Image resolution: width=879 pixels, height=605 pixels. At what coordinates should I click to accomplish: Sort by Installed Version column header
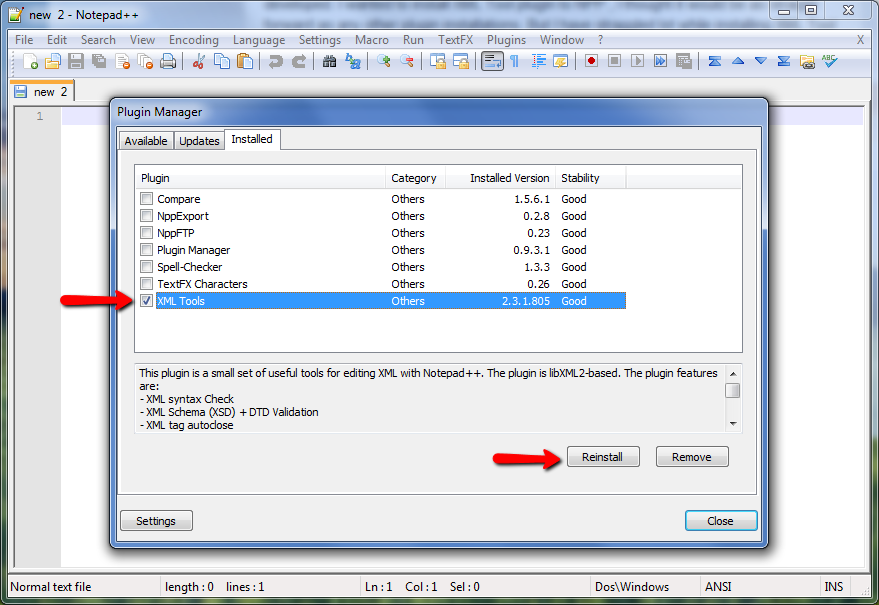click(x=500, y=178)
